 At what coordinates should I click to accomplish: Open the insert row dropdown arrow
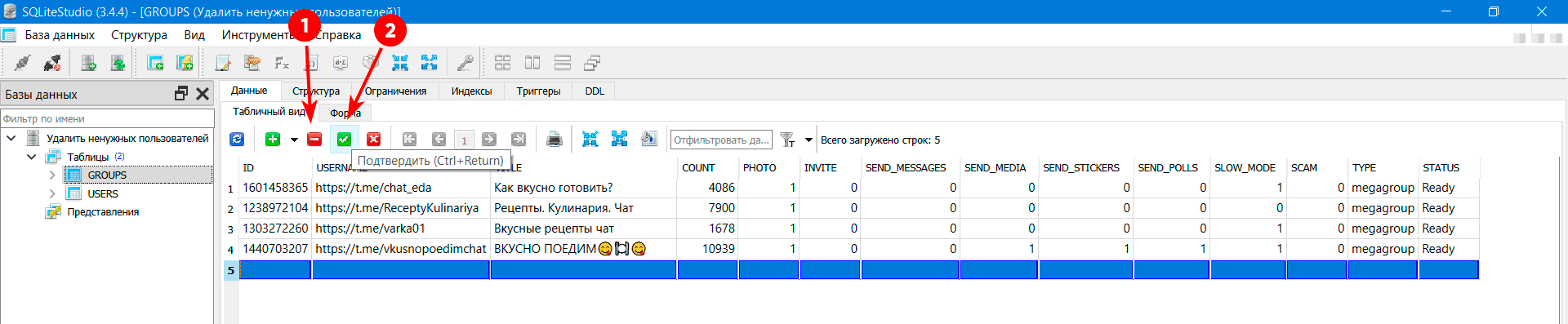pyautogui.click(x=294, y=140)
